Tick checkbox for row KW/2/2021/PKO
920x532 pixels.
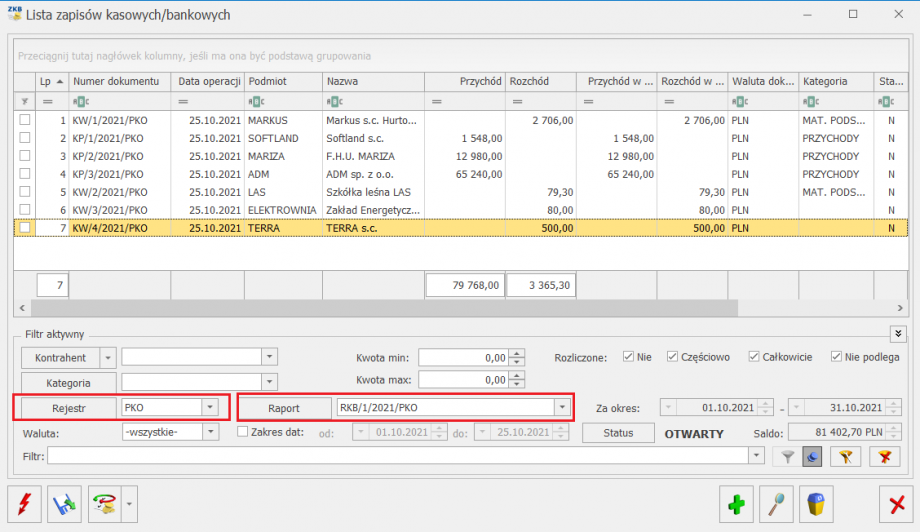pos(25,192)
